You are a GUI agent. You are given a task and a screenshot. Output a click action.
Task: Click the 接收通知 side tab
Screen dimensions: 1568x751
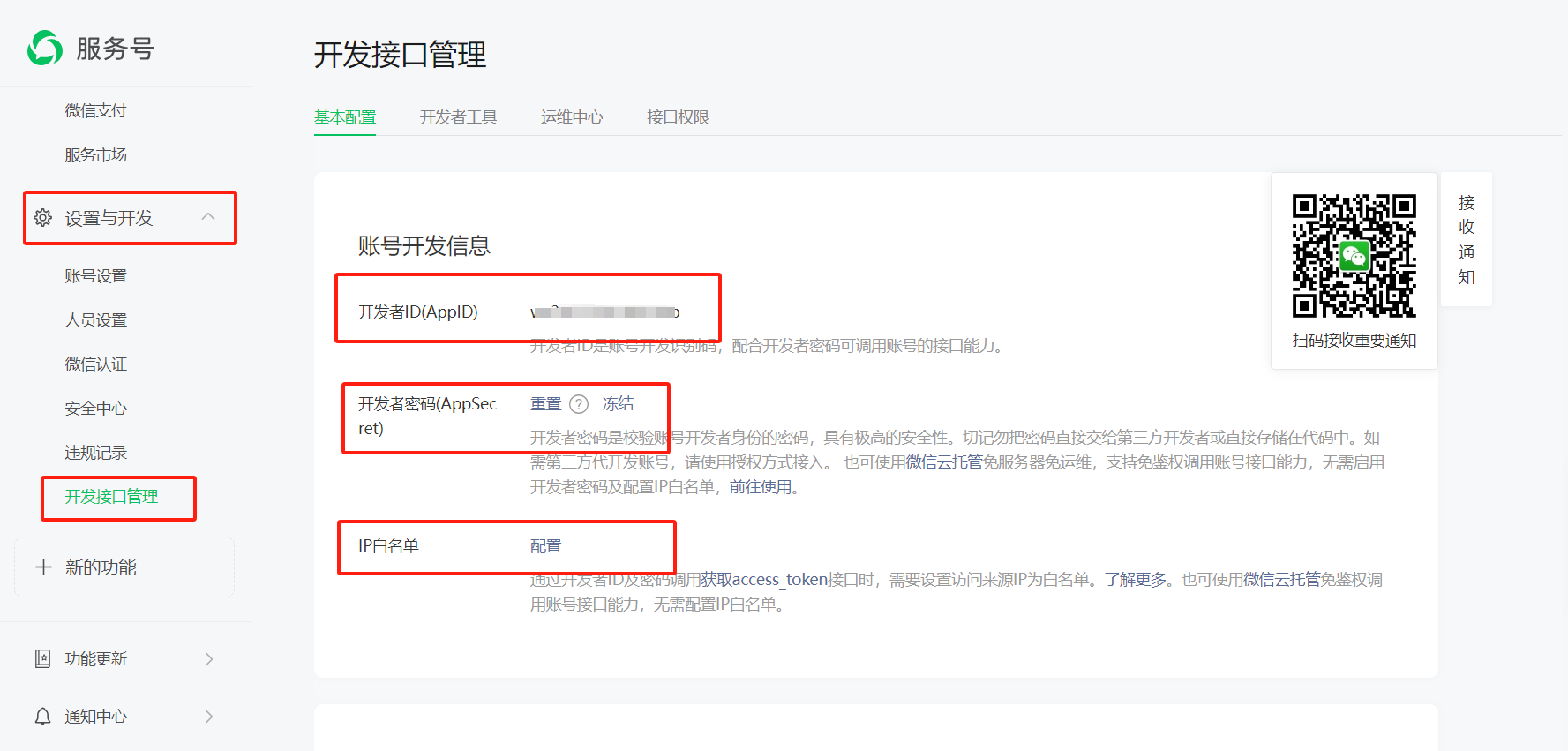click(x=1467, y=239)
